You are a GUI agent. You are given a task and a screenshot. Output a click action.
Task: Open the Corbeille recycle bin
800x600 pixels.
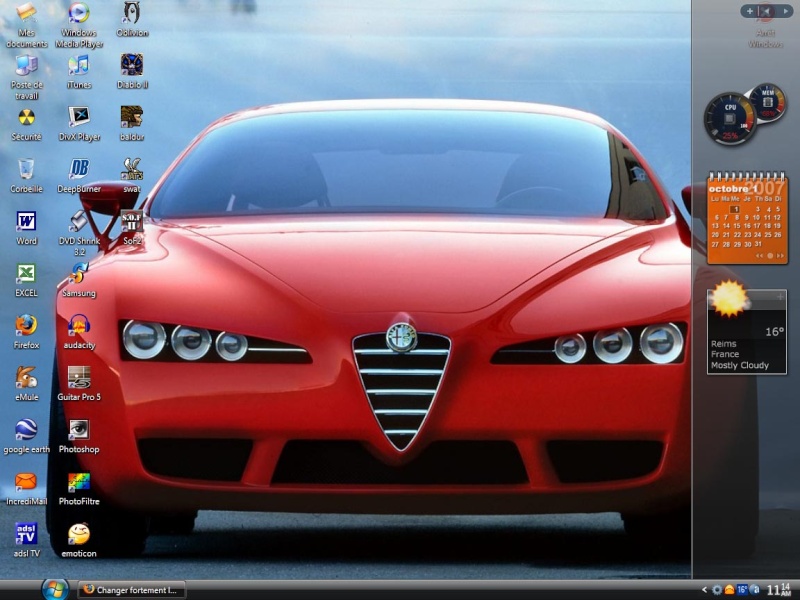point(27,177)
